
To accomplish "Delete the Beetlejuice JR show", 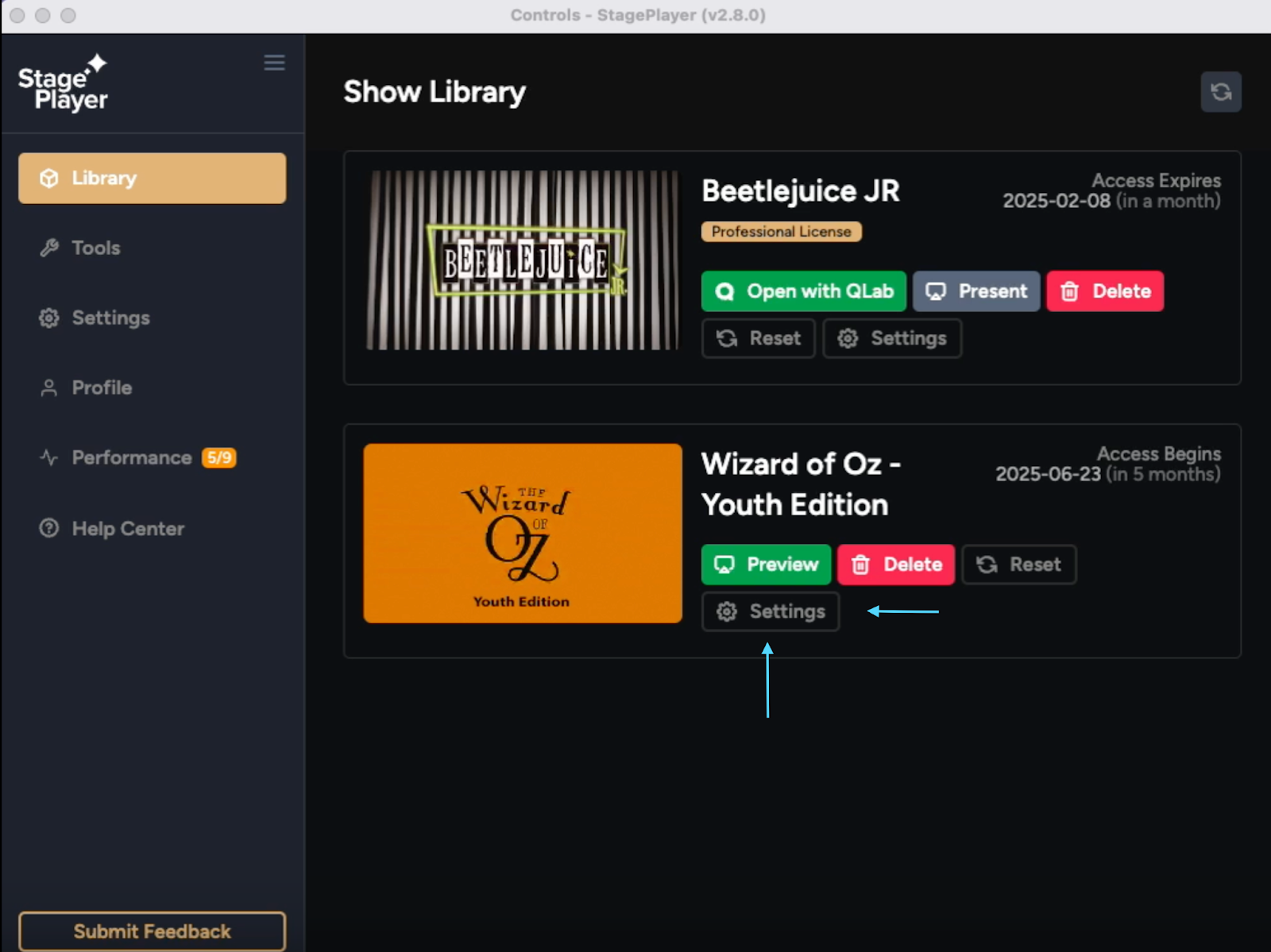I will click(x=1105, y=291).
